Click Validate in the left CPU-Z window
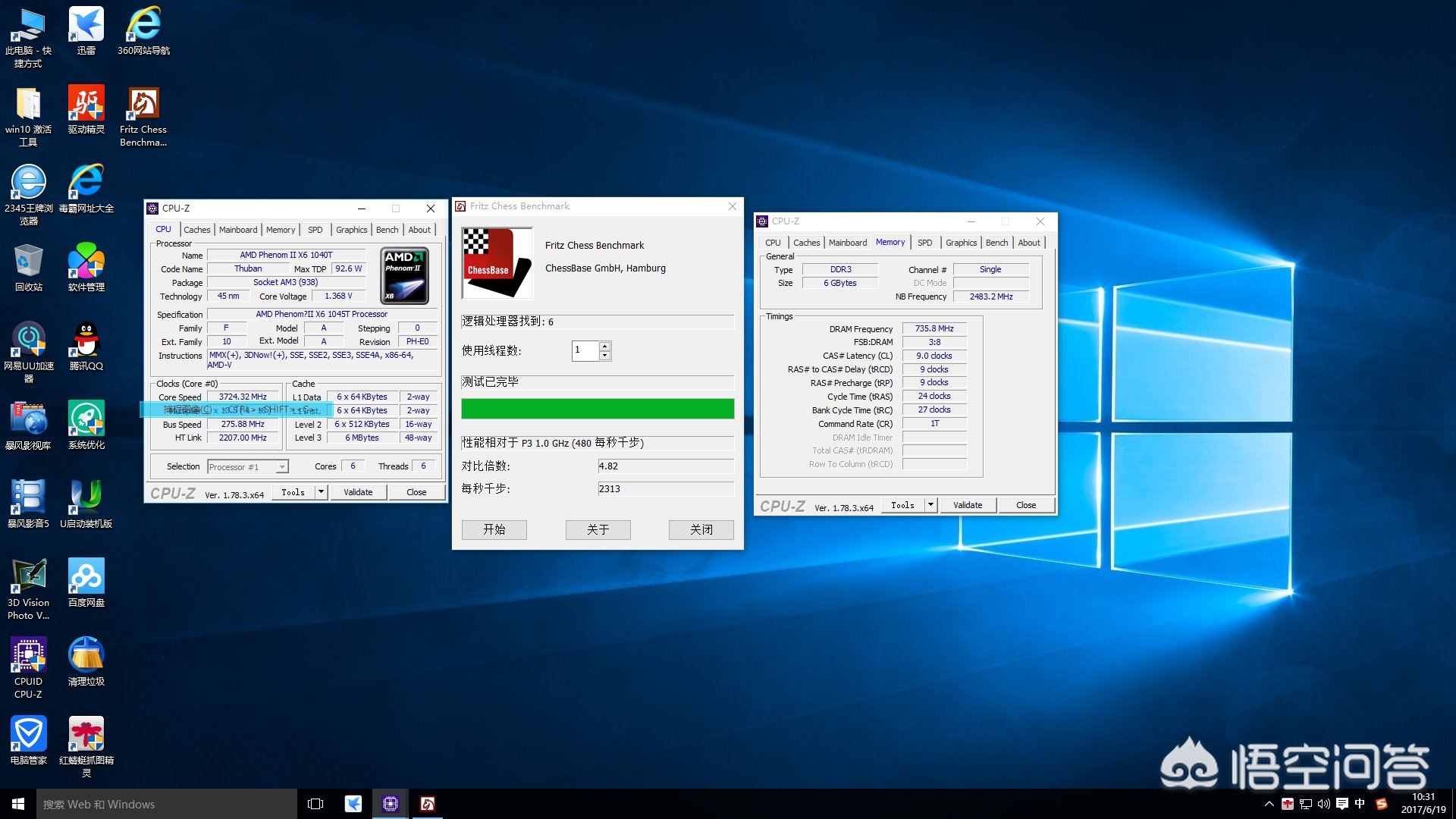 coord(358,492)
